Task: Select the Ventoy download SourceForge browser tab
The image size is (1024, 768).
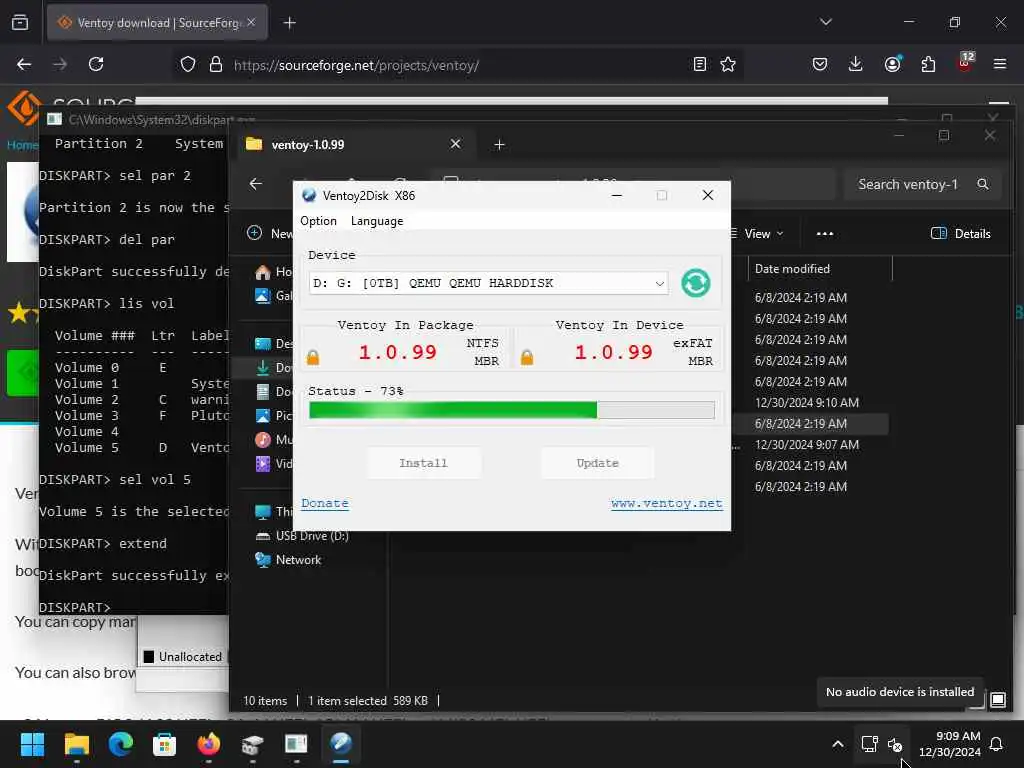Action: 157,23
